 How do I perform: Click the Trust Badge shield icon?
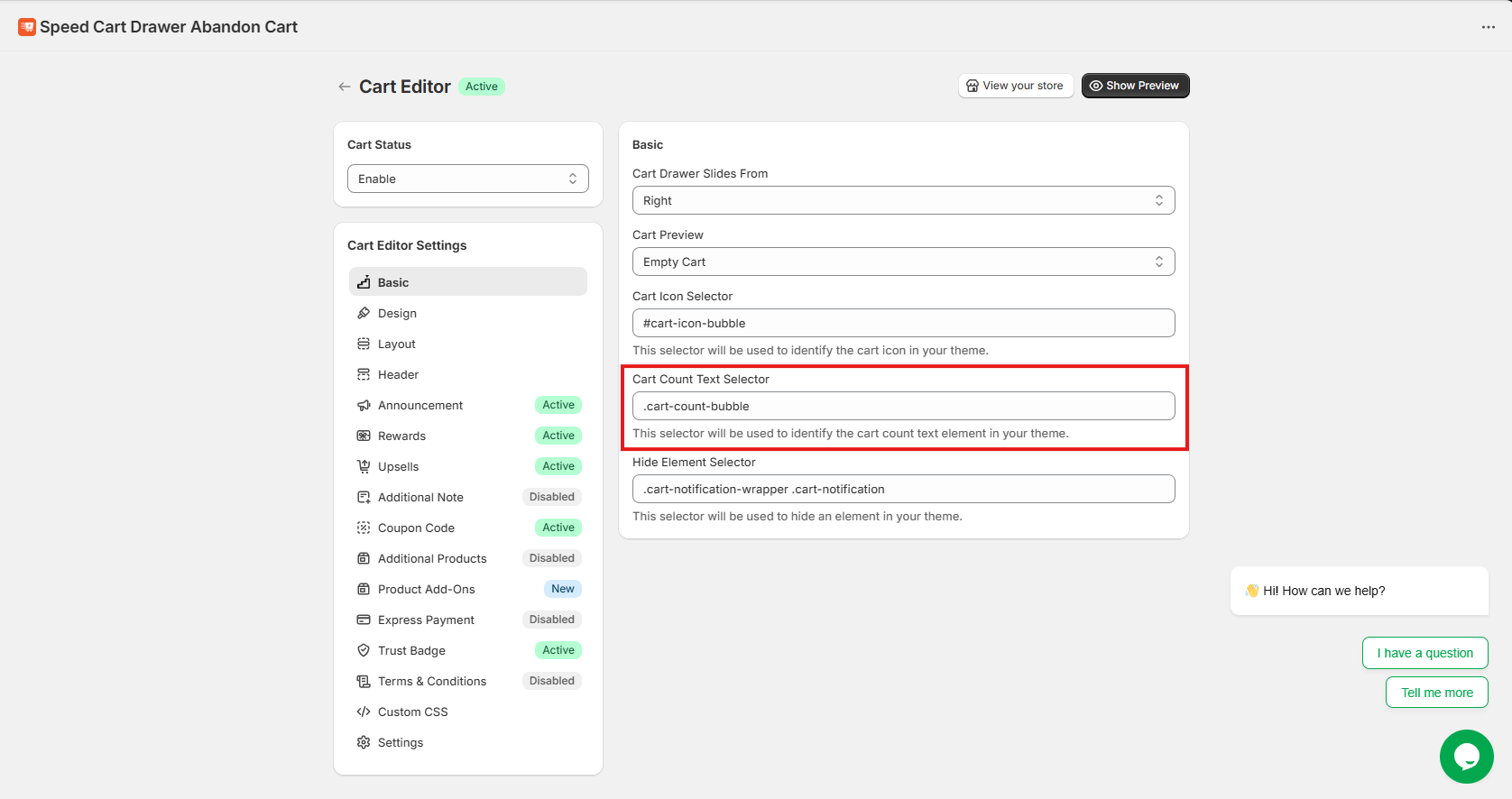click(364, 650)
